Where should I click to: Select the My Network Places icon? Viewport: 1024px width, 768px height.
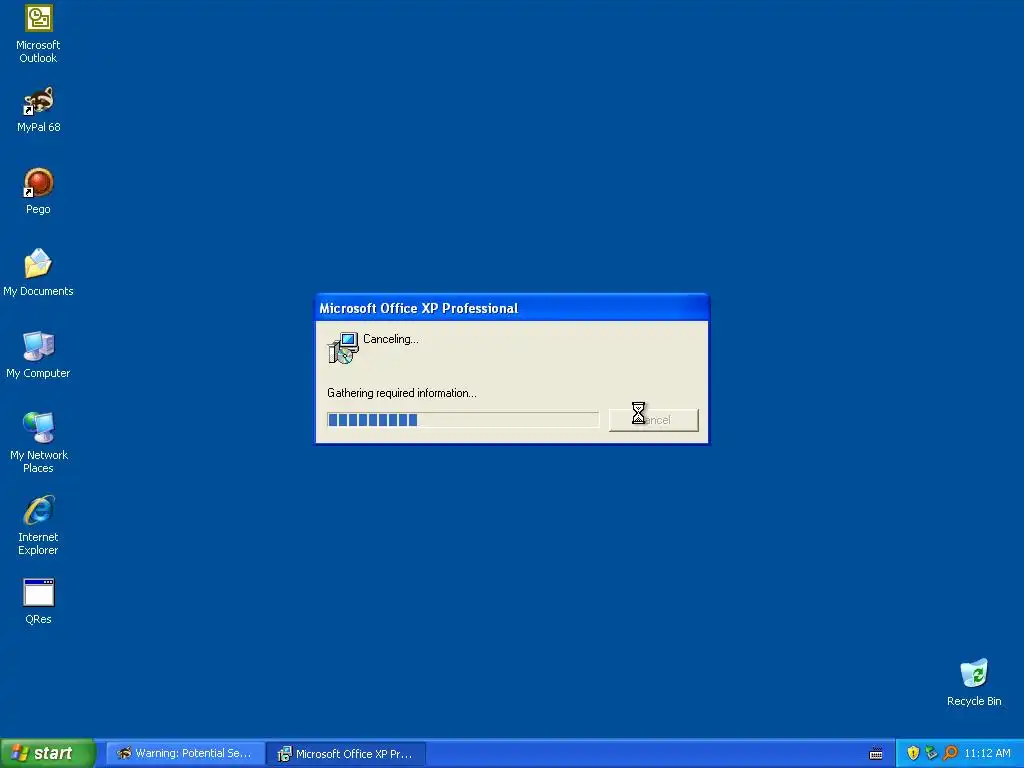(39, 443)
